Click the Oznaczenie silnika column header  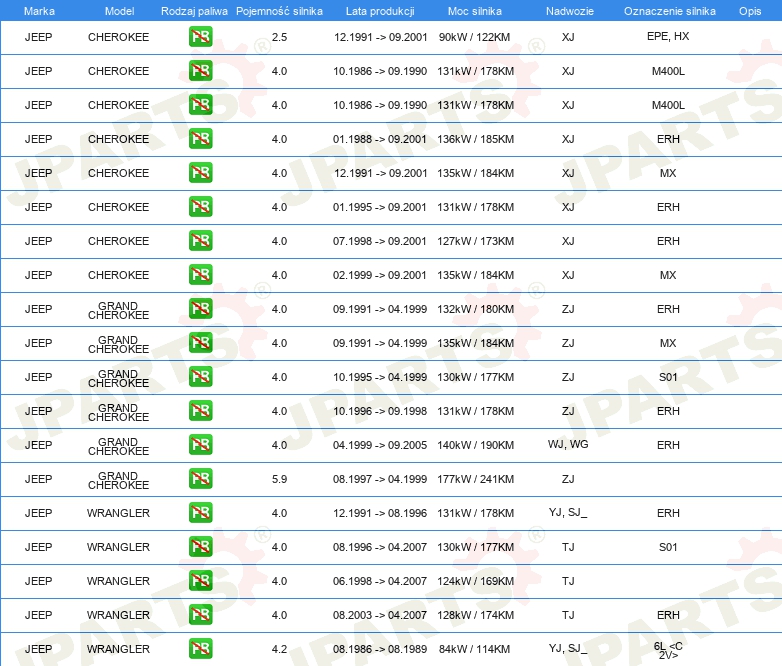pos(670,11)
